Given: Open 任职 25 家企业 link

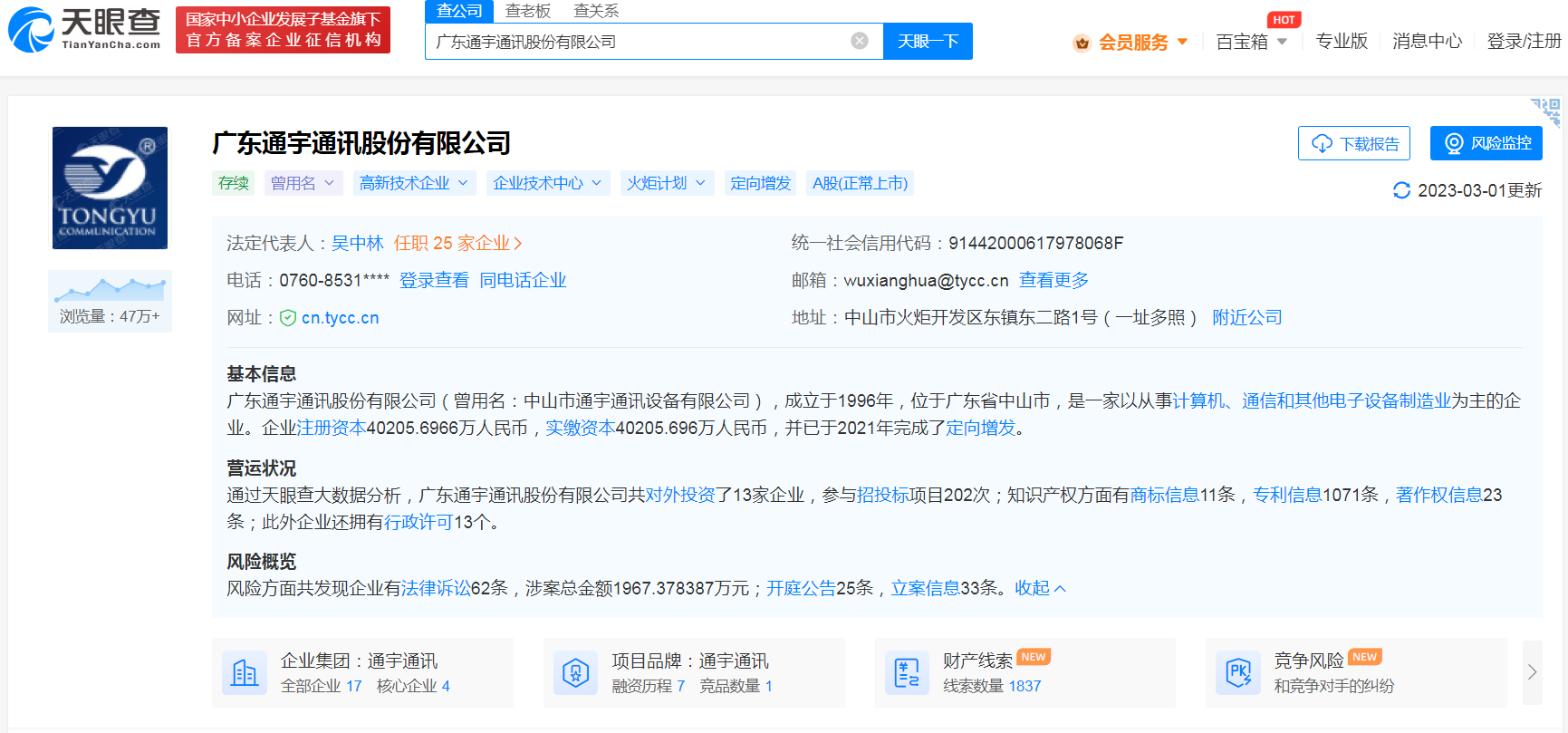Looking at the screenshot, I should (x=458, y=243).
